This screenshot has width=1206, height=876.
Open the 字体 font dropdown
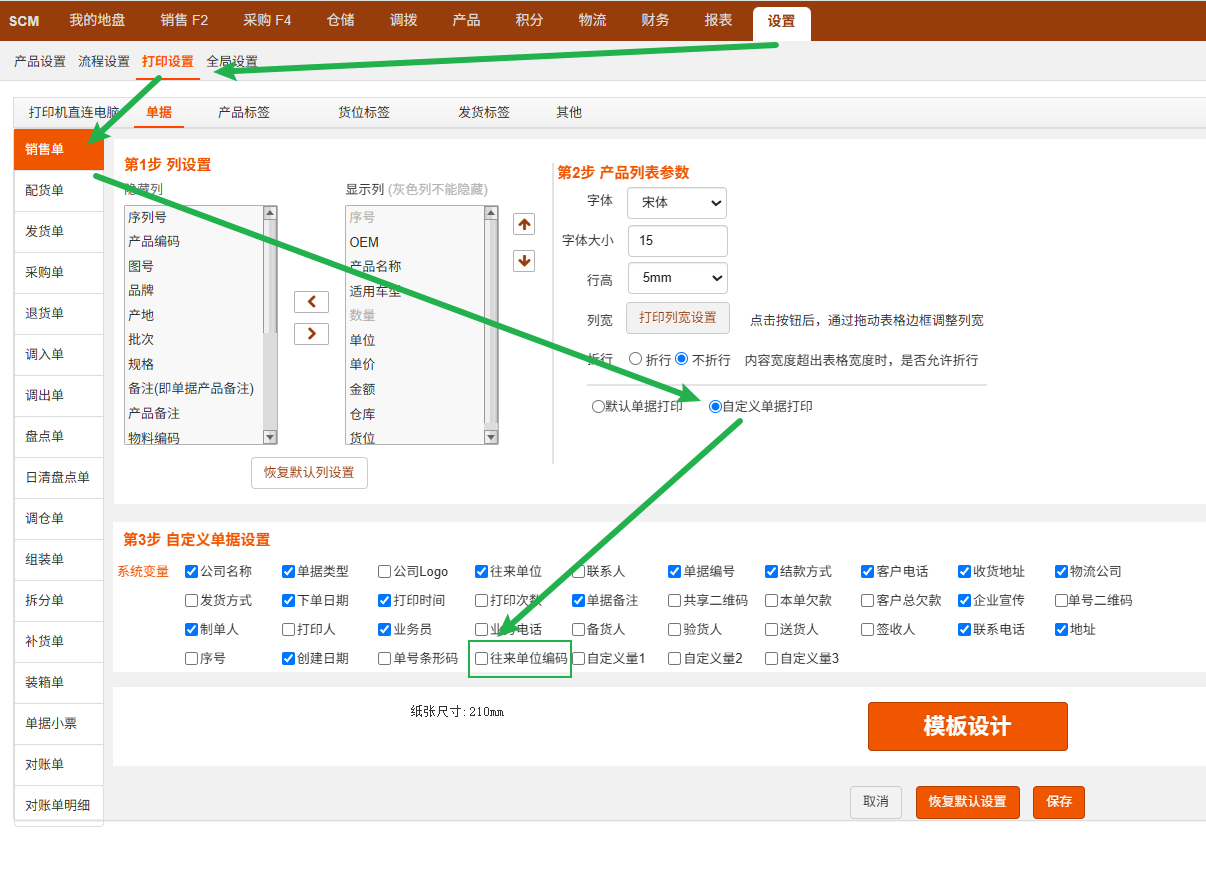tap(677, 203)
